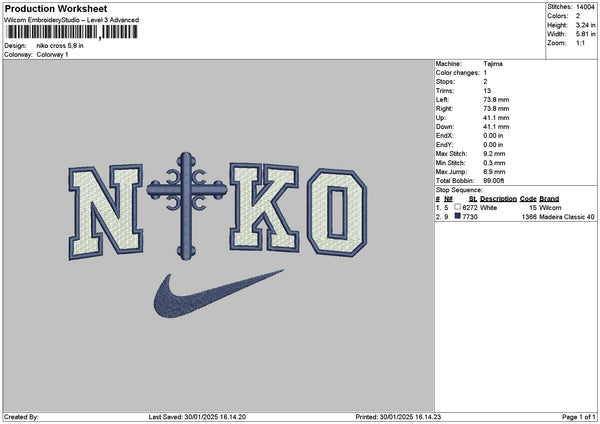The width and height of the screenshot is (600, 424).
Task: Click the Height value '3.24 in'
Action: point(585,25)
